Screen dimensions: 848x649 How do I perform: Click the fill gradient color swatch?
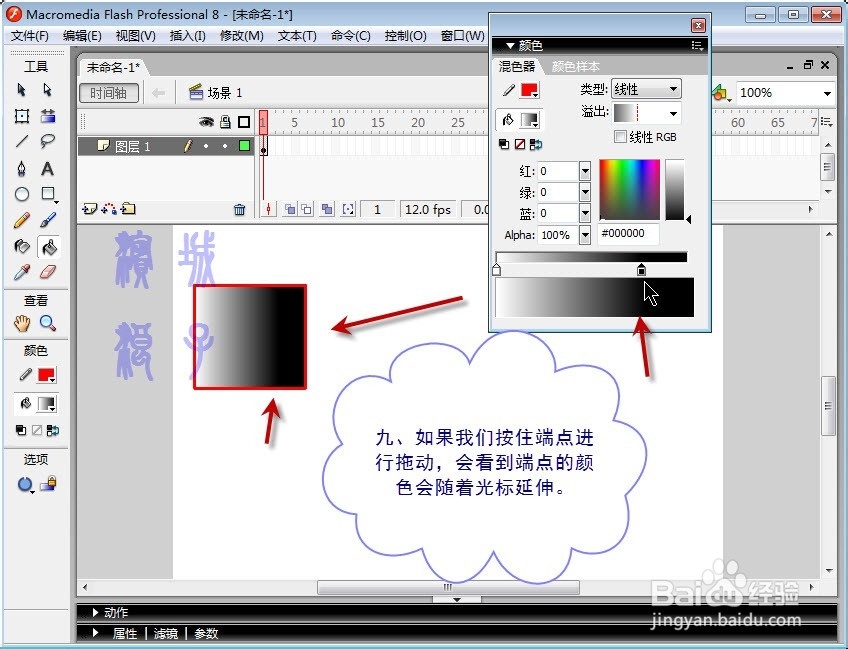pos(529,117)
